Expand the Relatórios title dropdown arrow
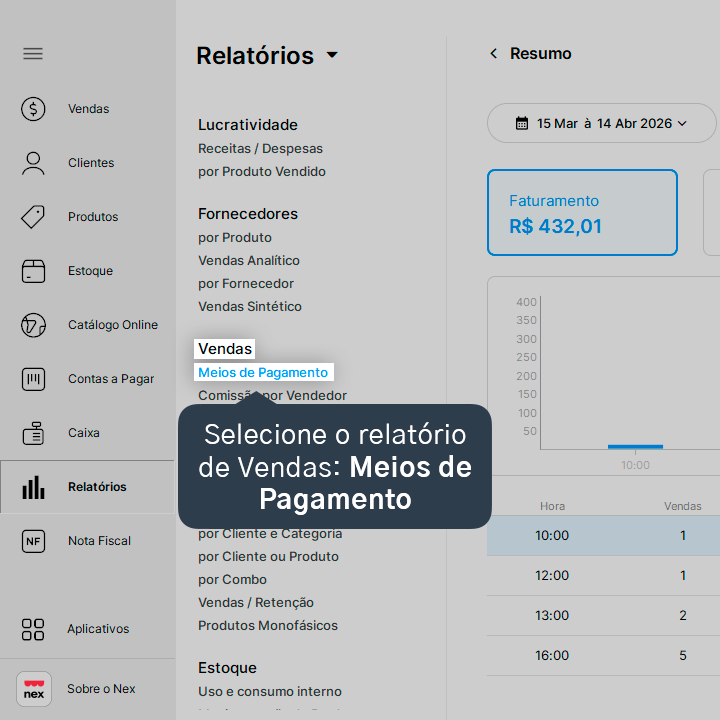The width and height of the screenshot is (720, 720). (x=332, y=55)
